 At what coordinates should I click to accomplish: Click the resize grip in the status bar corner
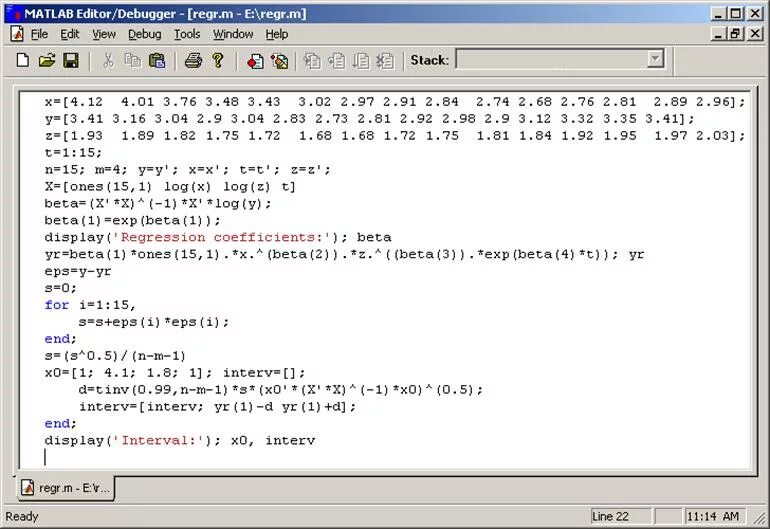click(760, 517)
